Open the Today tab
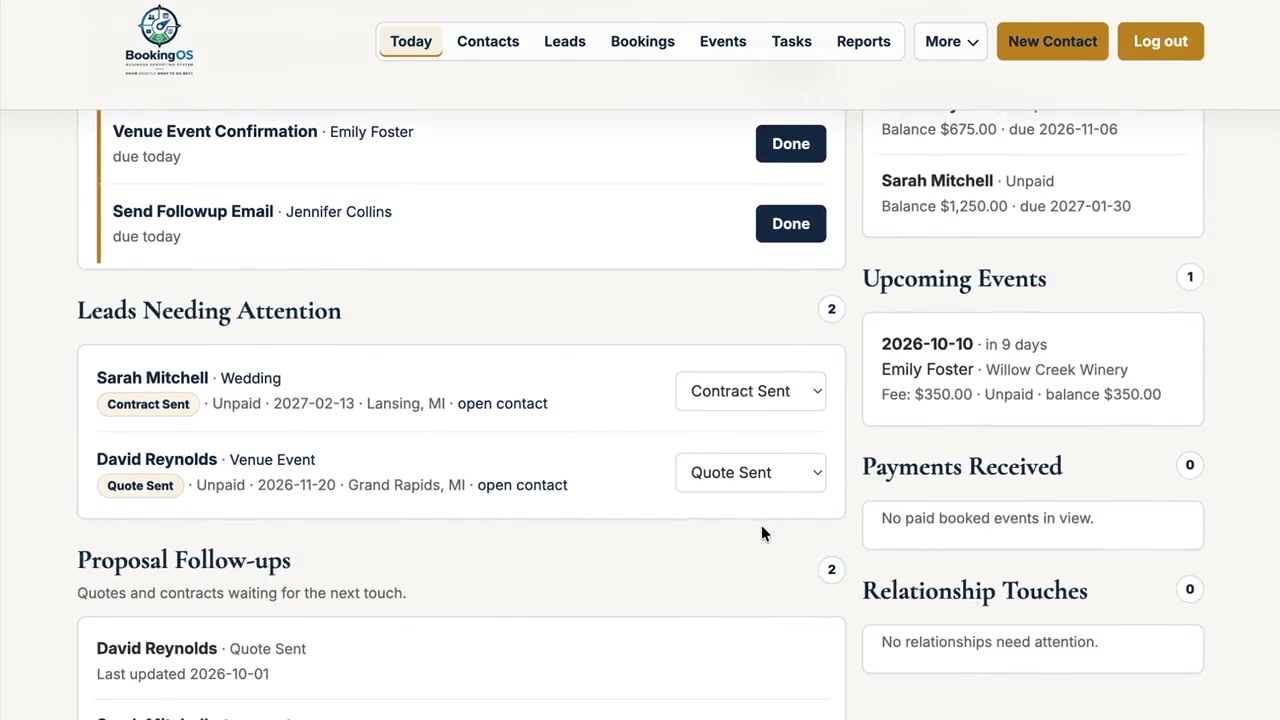1280x720 pixels. 411,41
